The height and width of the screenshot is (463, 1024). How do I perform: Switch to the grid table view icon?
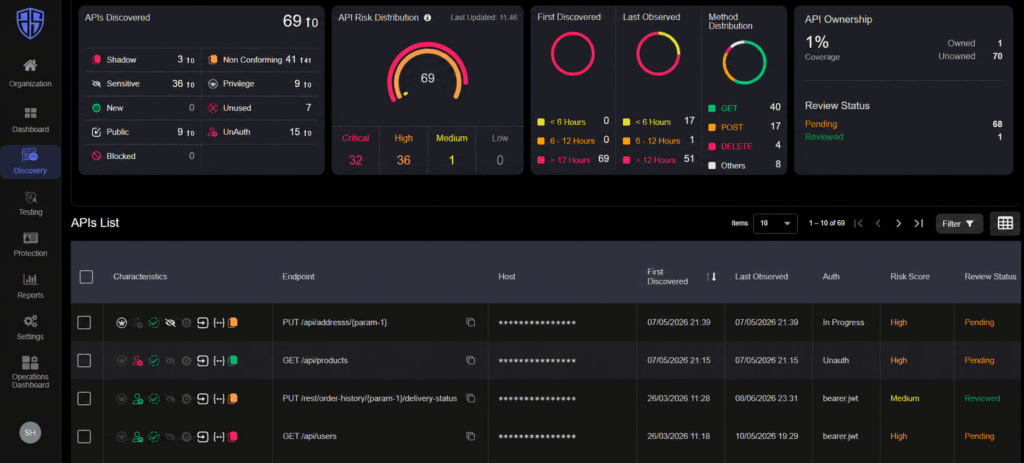tap(1005, 223)
